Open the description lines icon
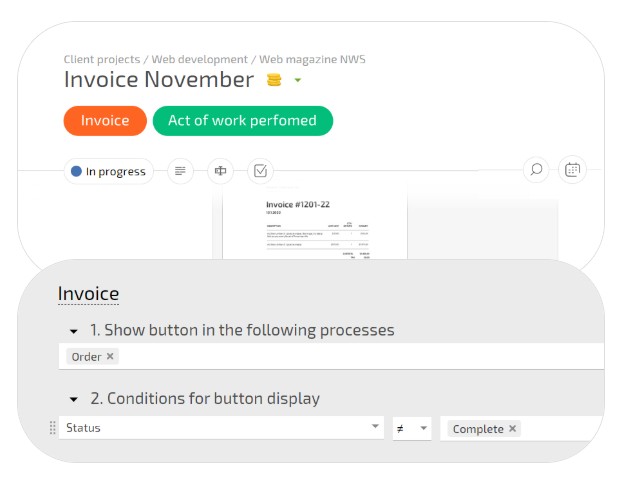The height and width of the screenshot is (490, 631). 180,171
